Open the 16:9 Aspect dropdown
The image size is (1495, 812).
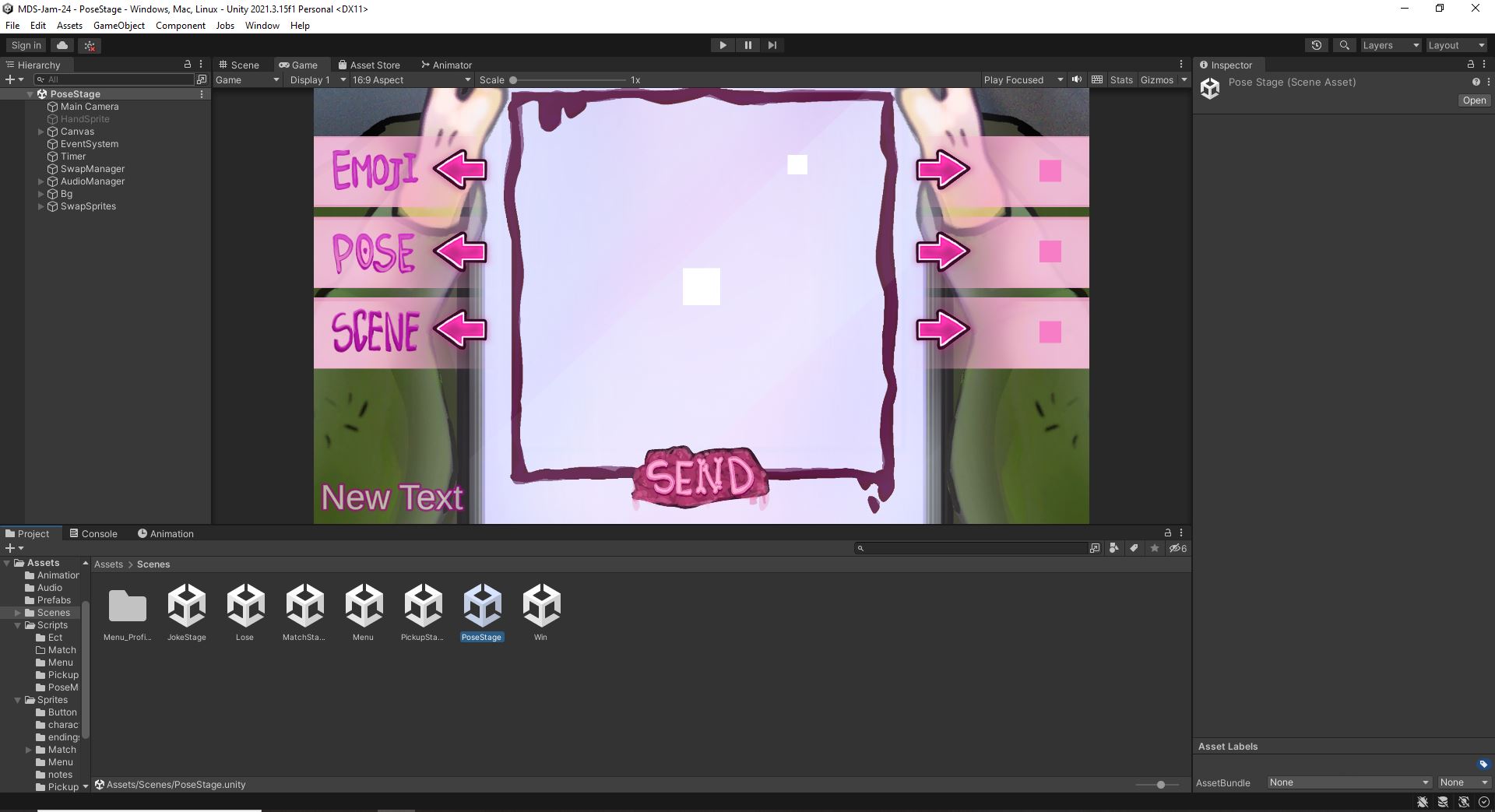tap(410, 79)
